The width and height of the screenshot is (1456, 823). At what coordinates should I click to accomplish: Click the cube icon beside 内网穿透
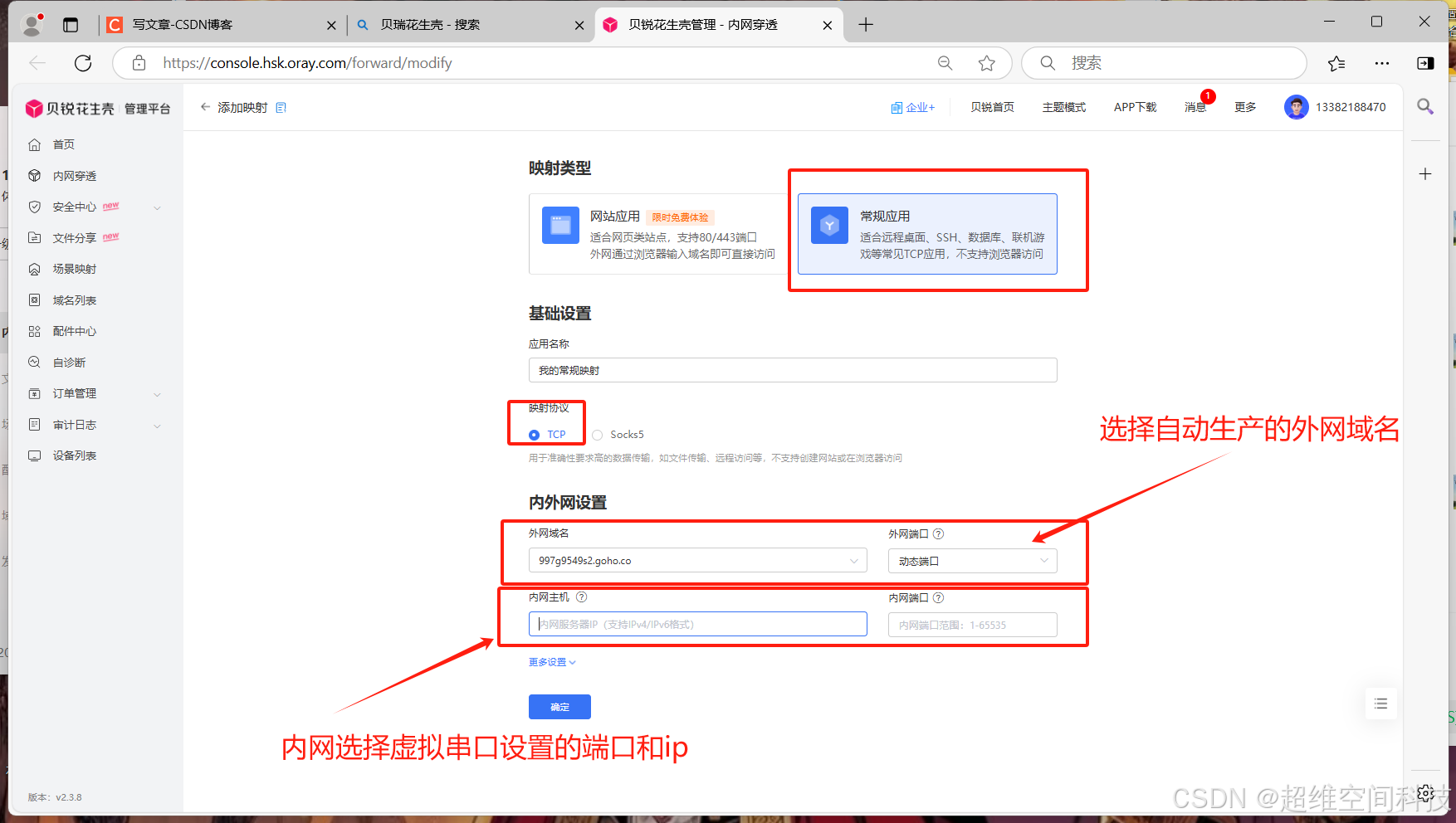[x=34, y=176]
